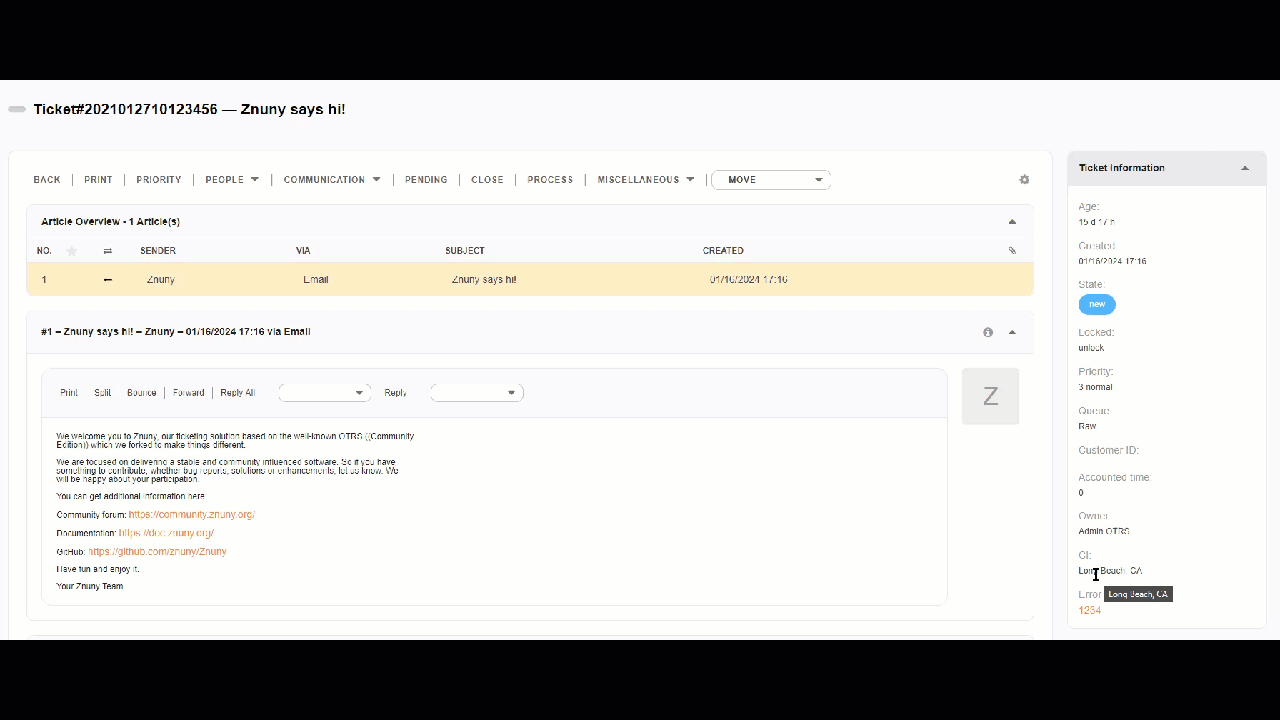Image resolution: width=1280 pixels, height=720 pixels.
Task: Open the Reply dropdown for article 1
Action: pos(476,392)
